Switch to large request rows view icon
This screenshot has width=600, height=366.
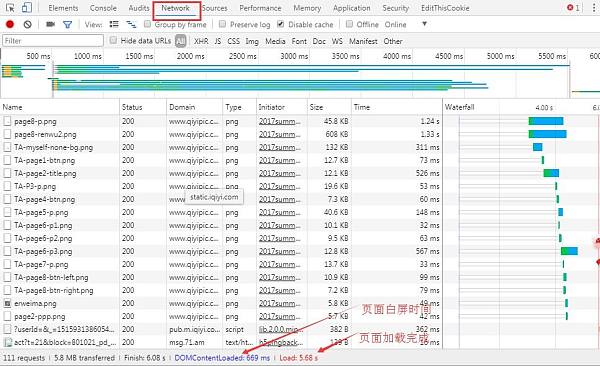(x=114, y=25)
